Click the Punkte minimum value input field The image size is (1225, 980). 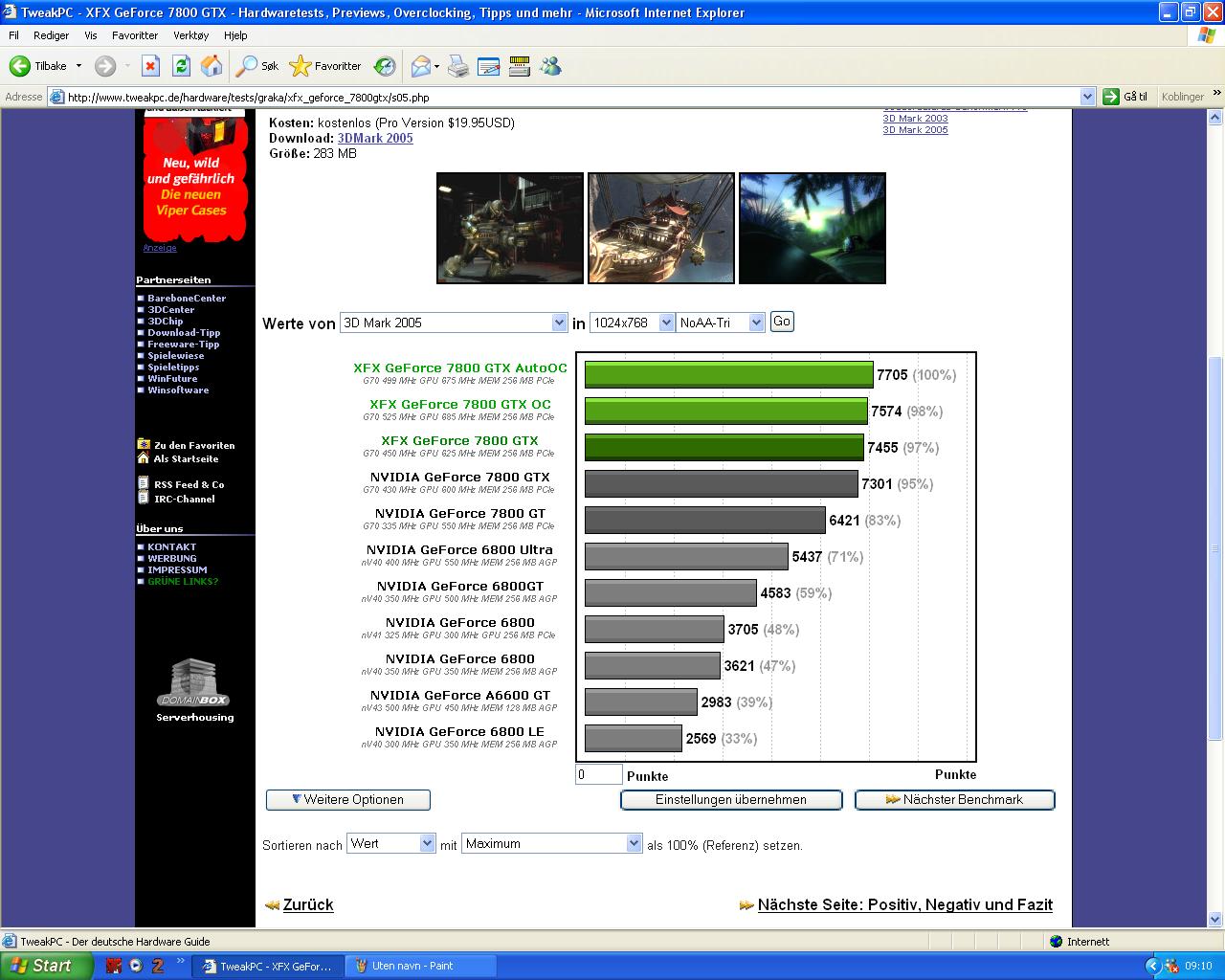click(598, 774)
